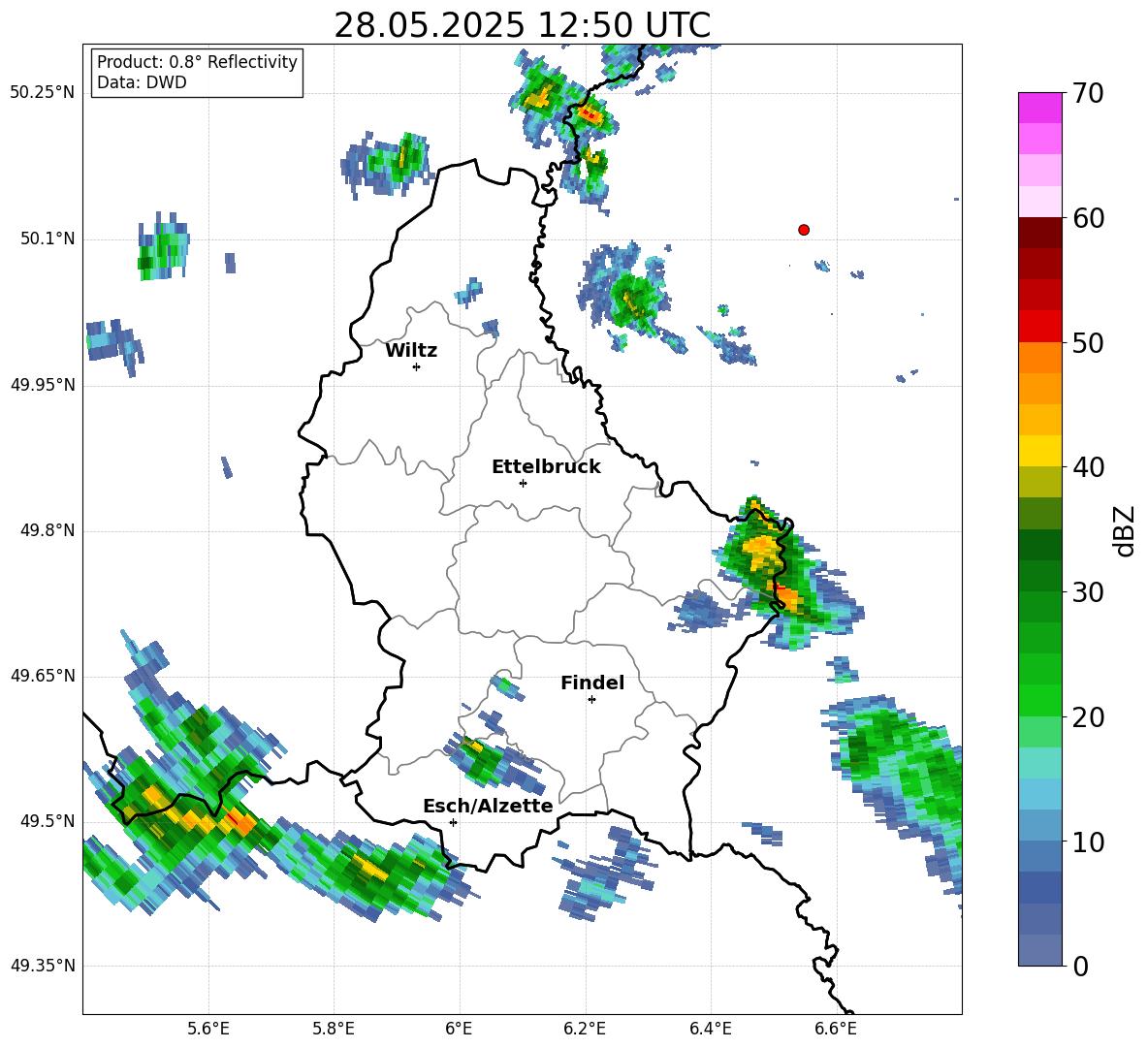Click the 49.5°N latitude label
The height and width of the screenshot is (1048, 1148).
[48, 821]
